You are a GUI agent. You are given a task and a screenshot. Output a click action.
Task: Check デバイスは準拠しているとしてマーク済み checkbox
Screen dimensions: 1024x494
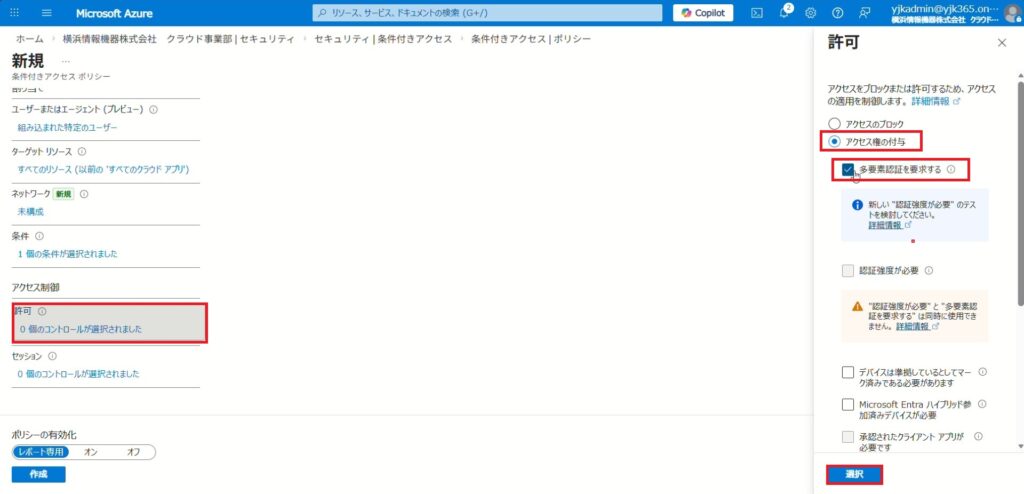pos(848,373)
